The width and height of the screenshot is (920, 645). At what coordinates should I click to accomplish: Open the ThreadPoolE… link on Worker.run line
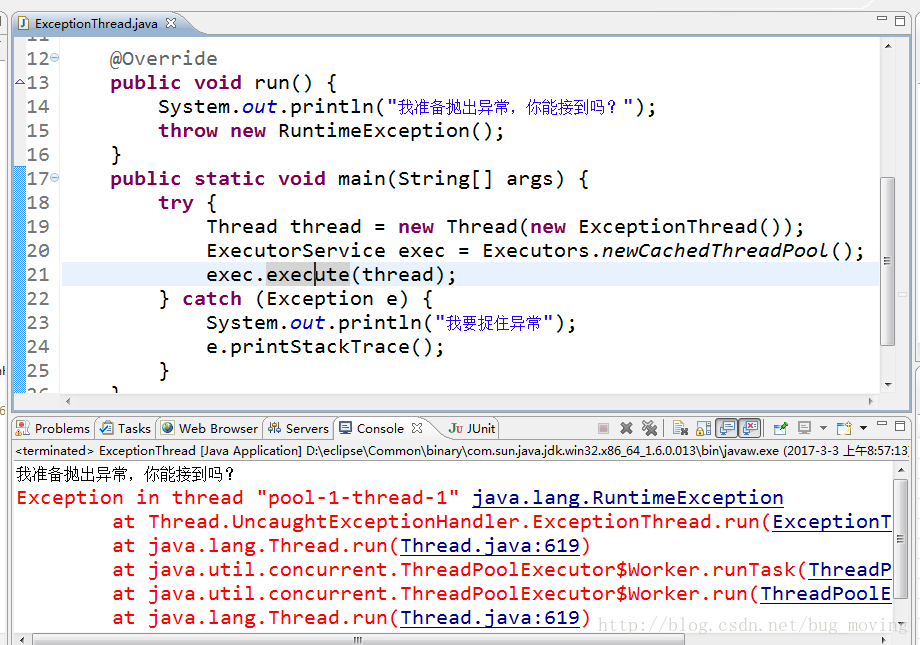(x=826, y=594)
